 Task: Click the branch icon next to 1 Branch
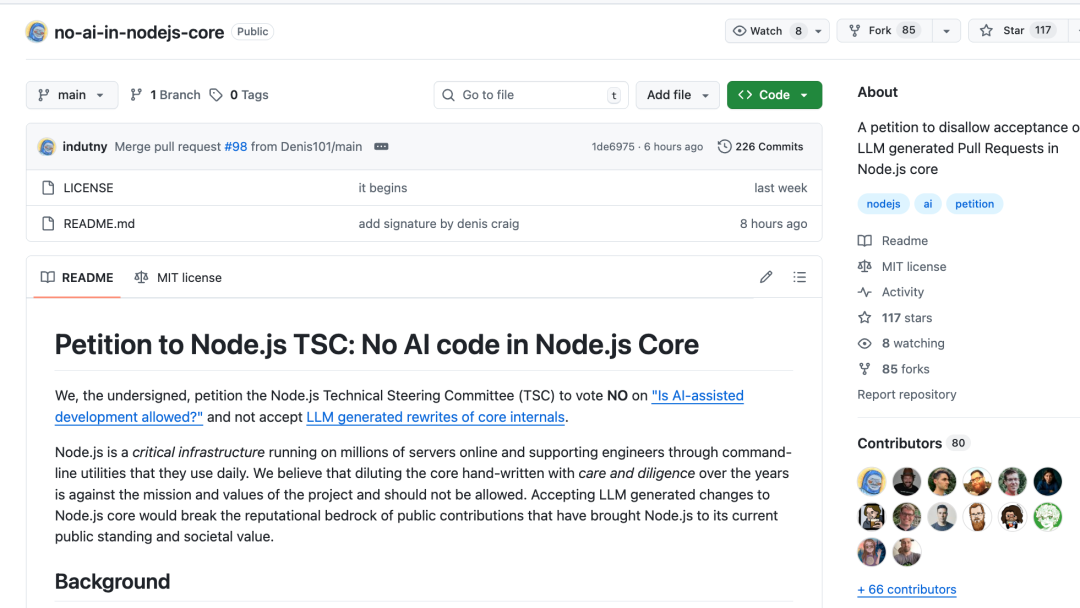[x=137, y=94]
